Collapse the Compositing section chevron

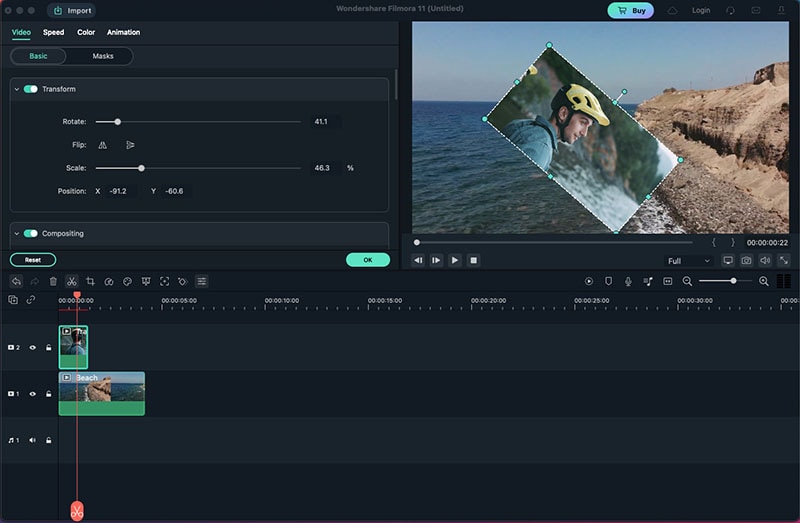(x=17, y=233)
